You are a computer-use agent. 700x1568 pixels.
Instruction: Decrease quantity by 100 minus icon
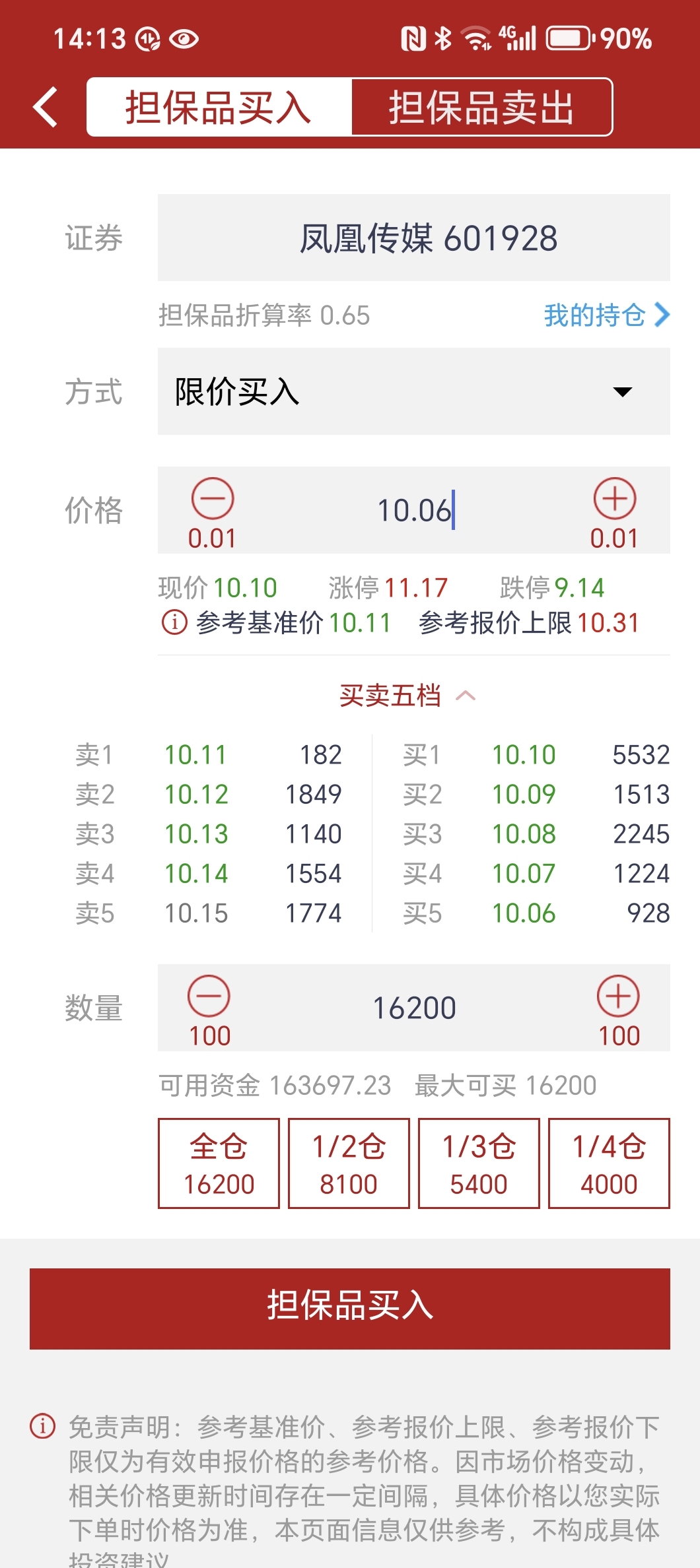click(x=209, y=996)
